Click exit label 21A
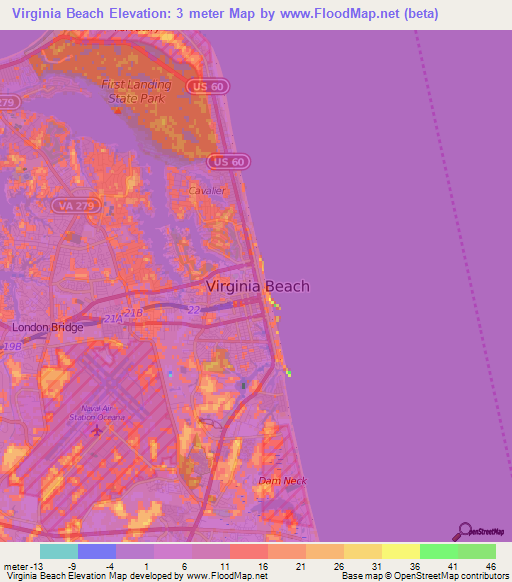Image resolution: width=512 pixels, height=582 pixels. coord(113,319)
